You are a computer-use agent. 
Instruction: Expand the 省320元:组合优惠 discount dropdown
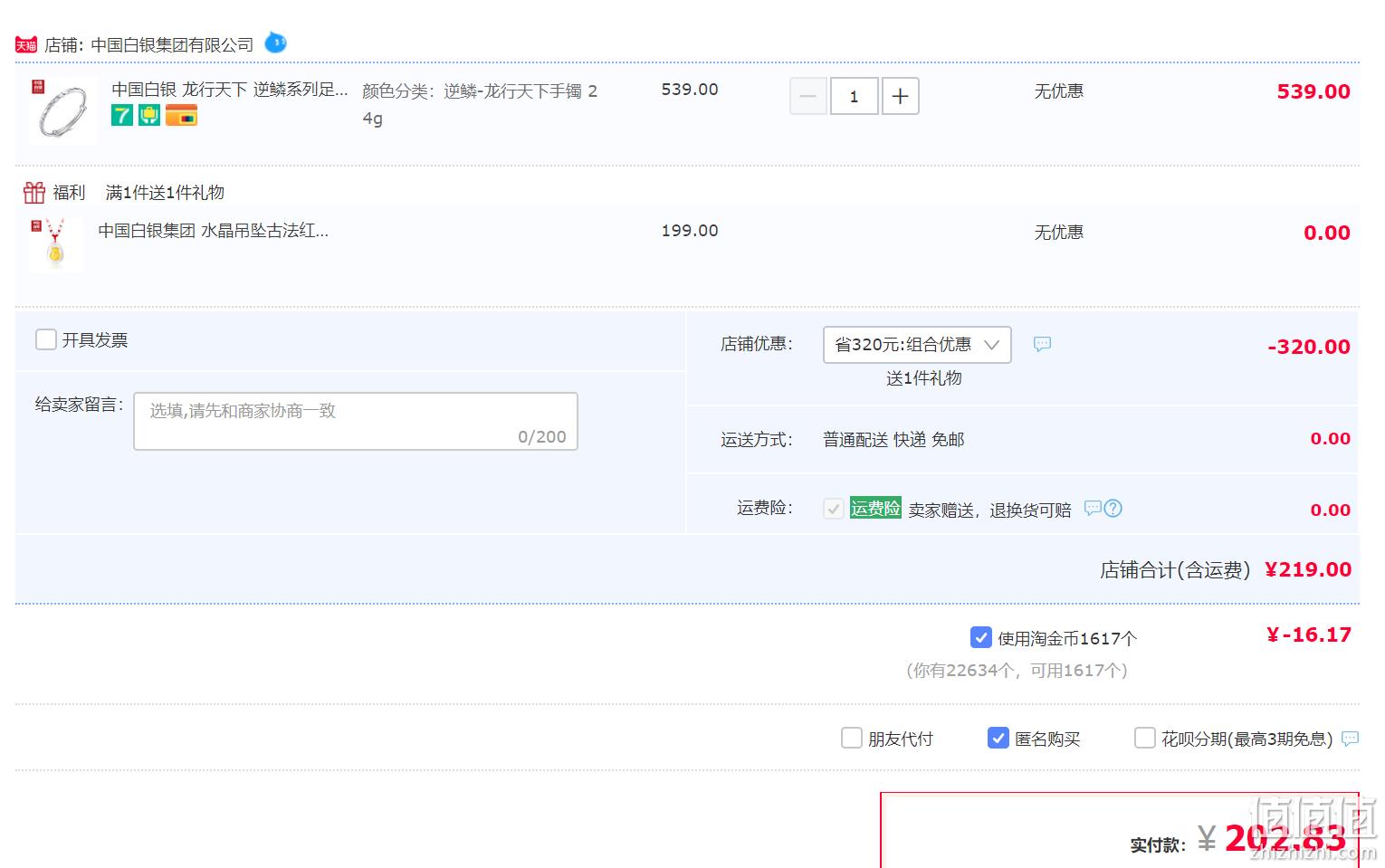tap(917, 345)
